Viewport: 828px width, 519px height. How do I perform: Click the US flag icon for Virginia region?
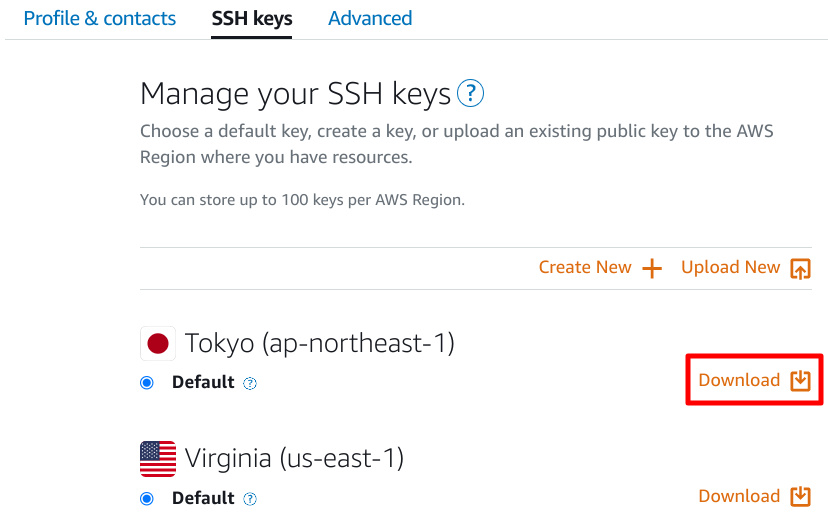click(158, 459)
